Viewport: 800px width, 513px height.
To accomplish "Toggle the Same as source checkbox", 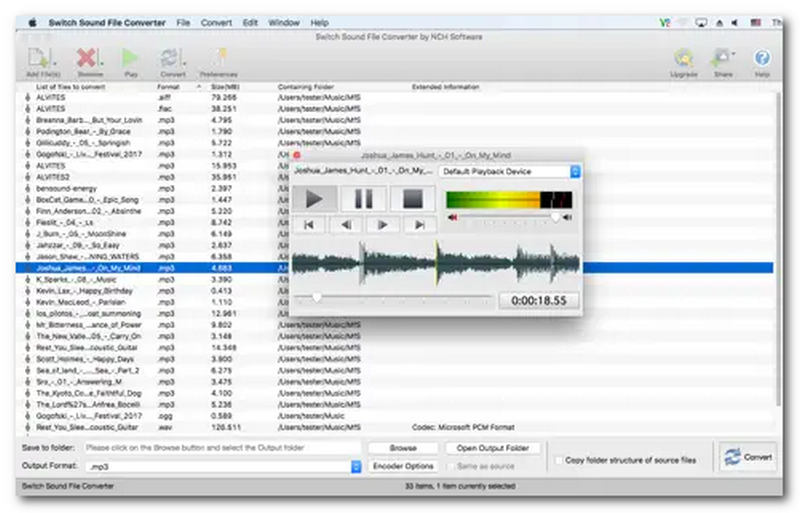I will 451,466.
